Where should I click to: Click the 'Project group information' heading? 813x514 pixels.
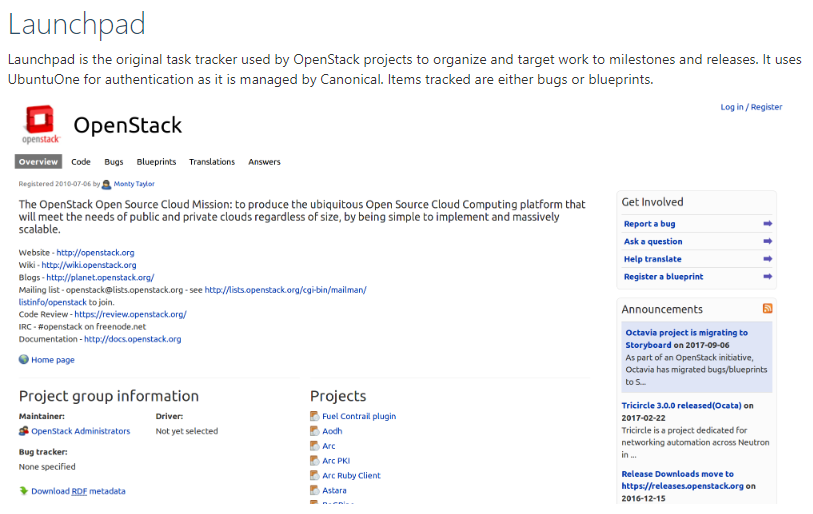click(109, 396)
